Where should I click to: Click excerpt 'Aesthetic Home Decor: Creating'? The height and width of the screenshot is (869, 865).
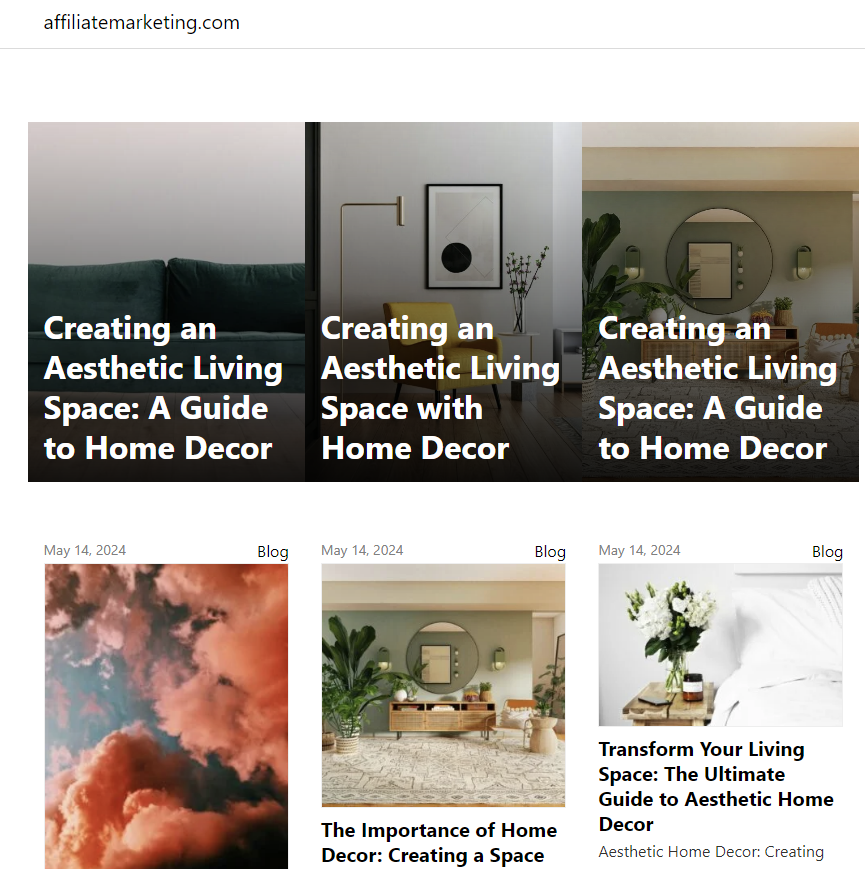(711, 852)
